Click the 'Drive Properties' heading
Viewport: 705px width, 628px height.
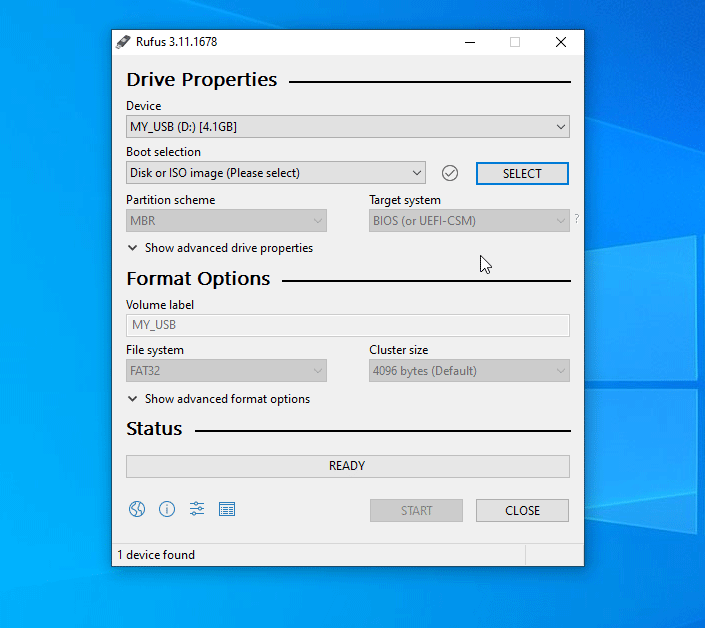(x=201, y=80)
